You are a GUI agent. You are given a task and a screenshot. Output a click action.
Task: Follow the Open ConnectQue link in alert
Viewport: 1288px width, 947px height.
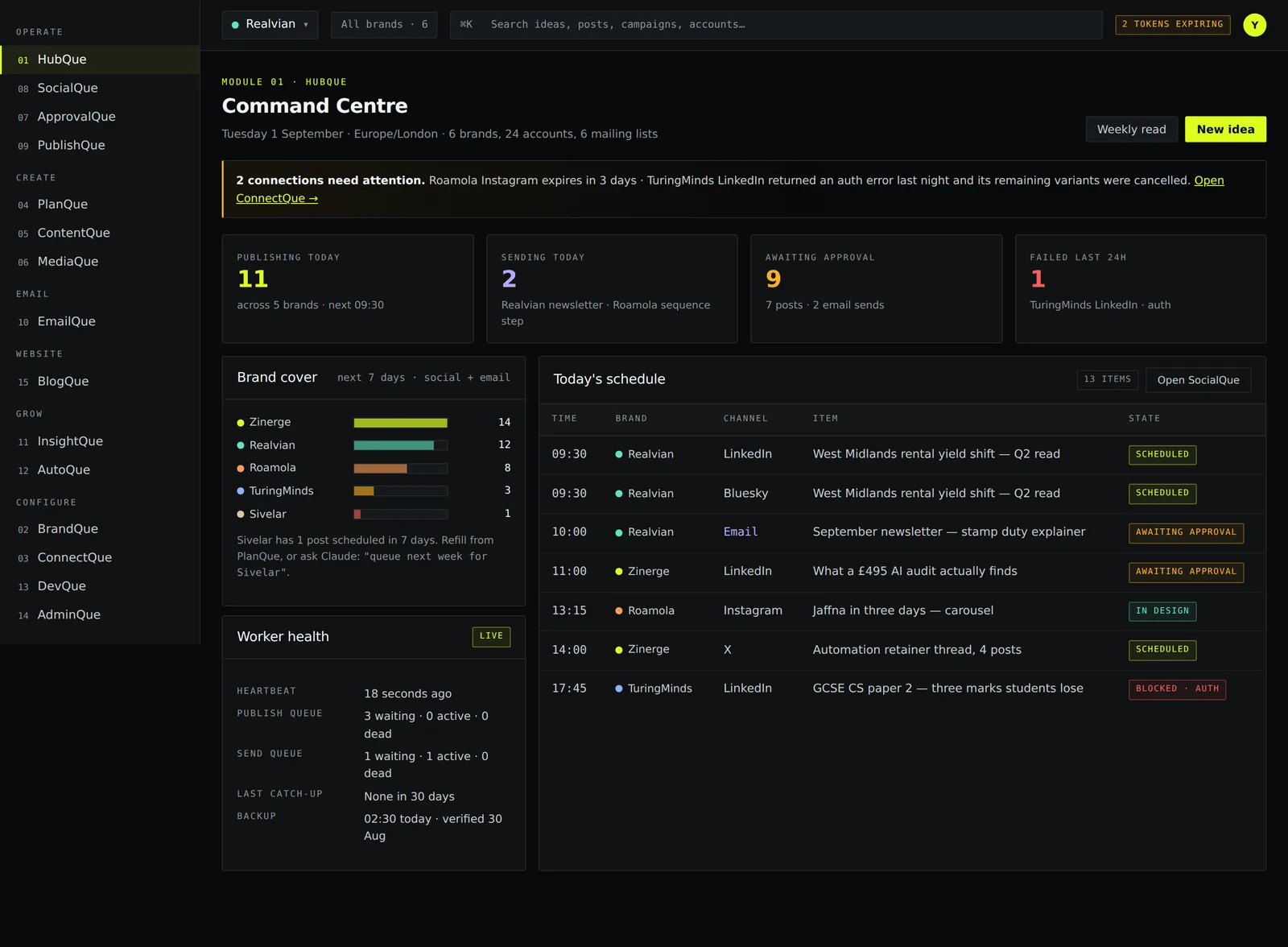(x=277, y=198)
